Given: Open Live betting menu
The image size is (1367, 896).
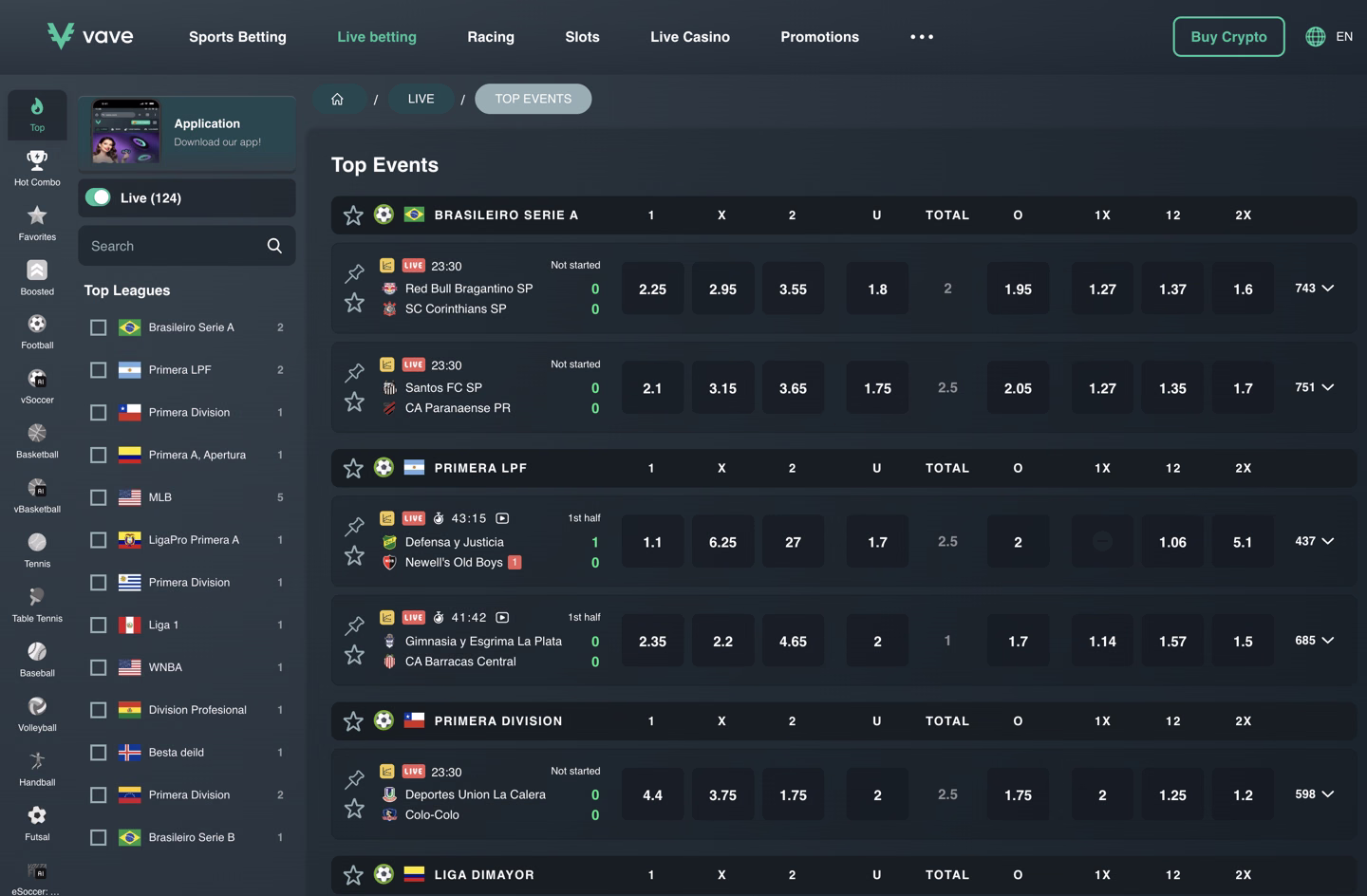Looking at the screenshot, I should click(x=377, y=37).
